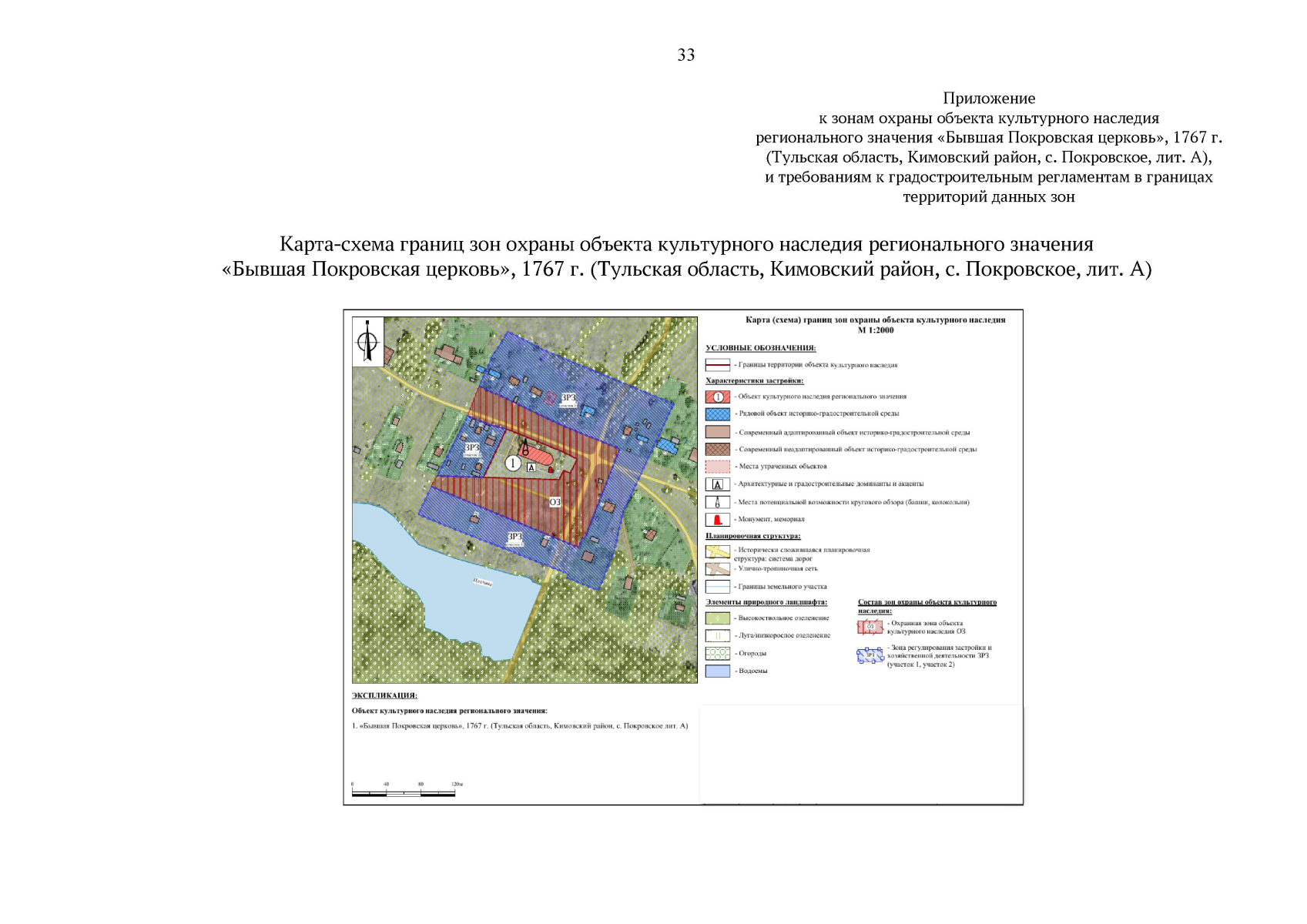Image resolution: width=1307 pixels, height=924 pixels.
Task: Click blue cross-hatched legend swatch (Рядовой объект)
Action: [718, 413]
